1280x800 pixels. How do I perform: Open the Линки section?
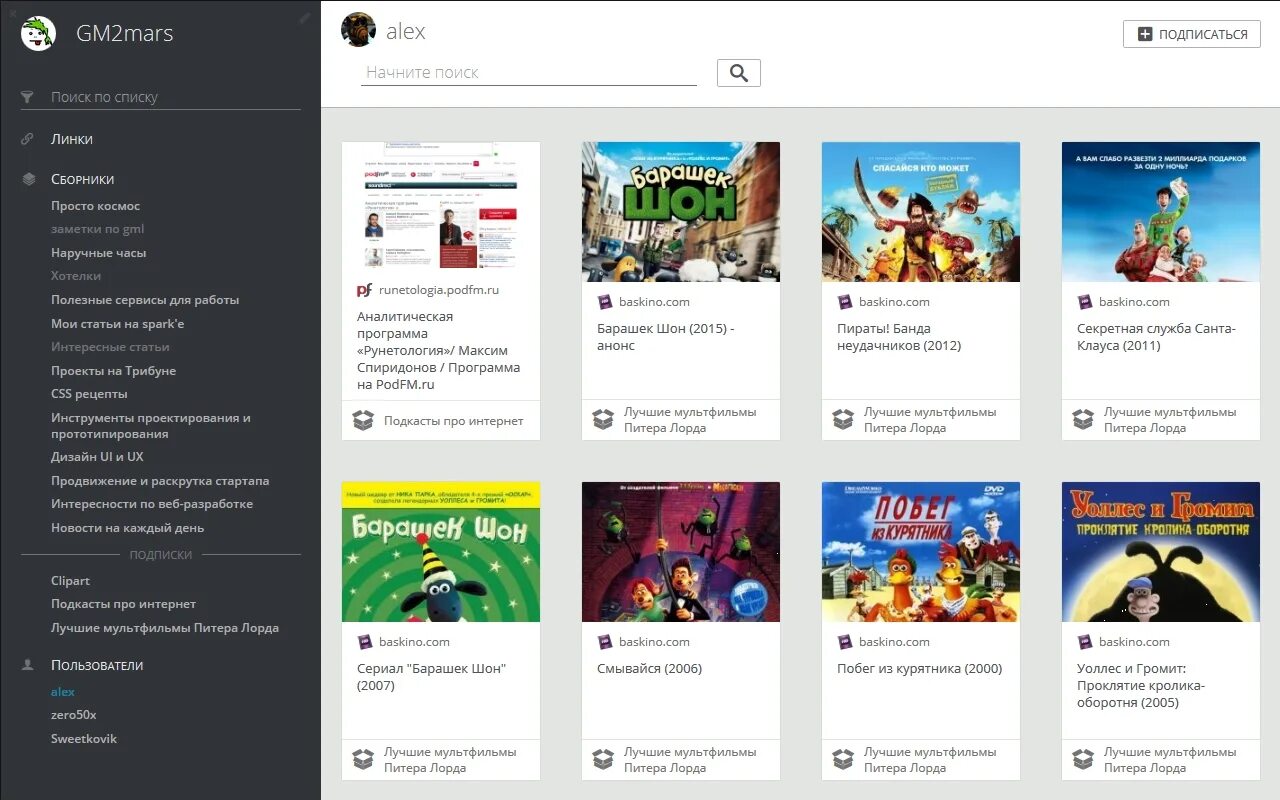[x=72, y=139]
